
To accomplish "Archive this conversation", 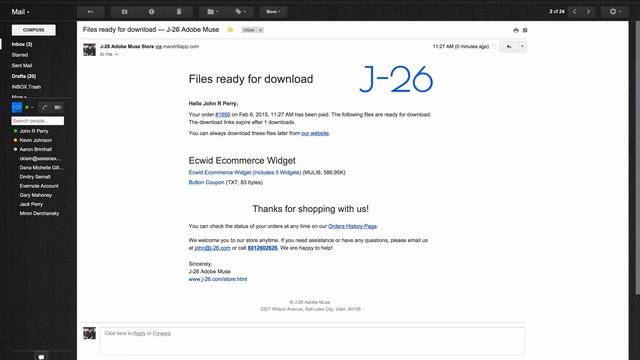I will tap(124, 11).
